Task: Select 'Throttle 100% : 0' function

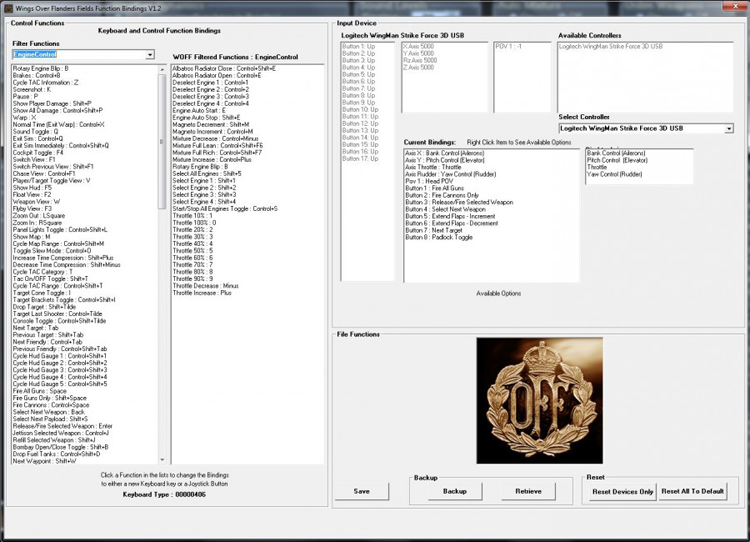Action: click(x=194, y=223)
